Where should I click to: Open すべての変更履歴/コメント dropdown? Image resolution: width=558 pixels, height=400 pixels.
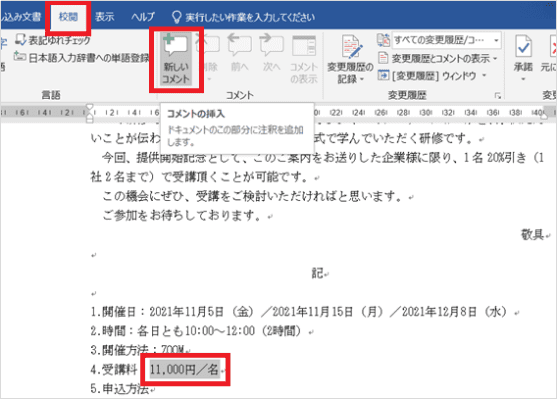click(447, 40)
